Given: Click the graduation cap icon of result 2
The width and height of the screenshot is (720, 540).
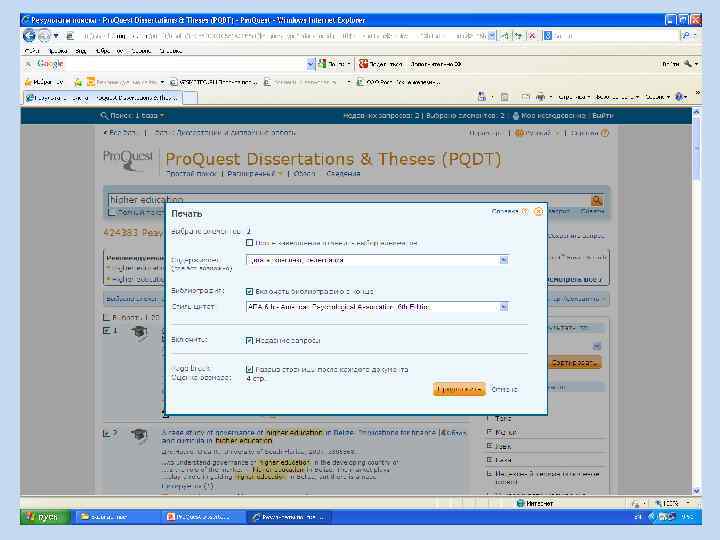Looking at the screenshot, I should 139,434.
